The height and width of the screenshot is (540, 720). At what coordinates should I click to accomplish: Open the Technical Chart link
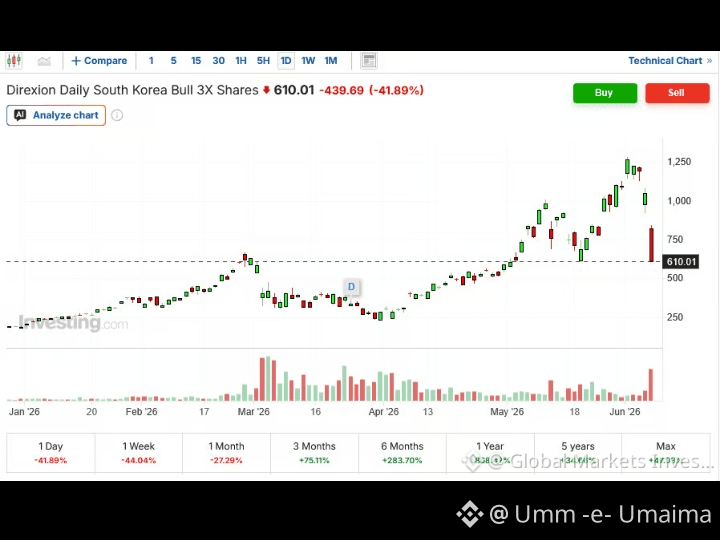pyautogui.click(x=670, y=61)
